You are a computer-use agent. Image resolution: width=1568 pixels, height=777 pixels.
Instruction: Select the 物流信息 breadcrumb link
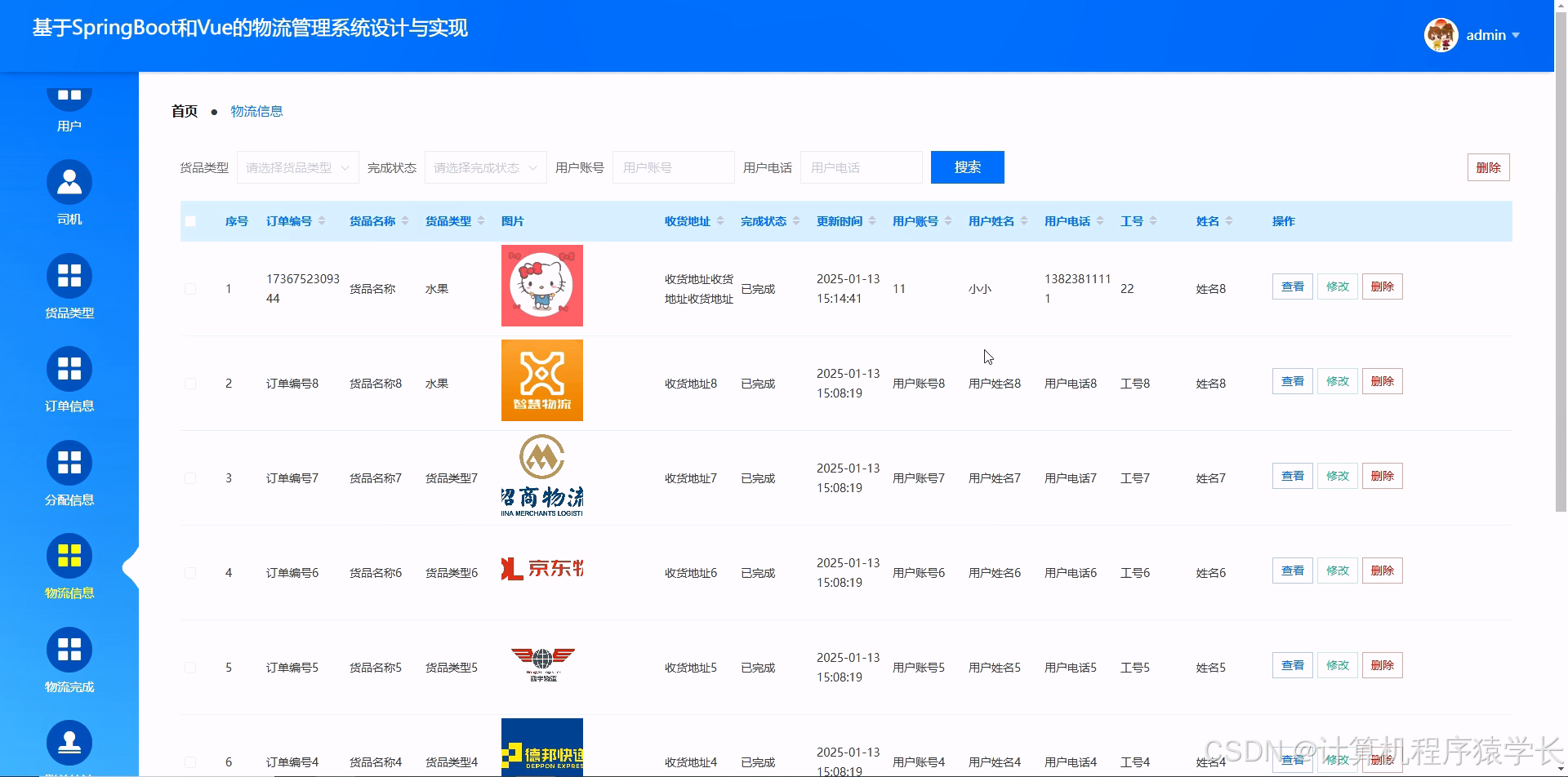coord(256,110)
